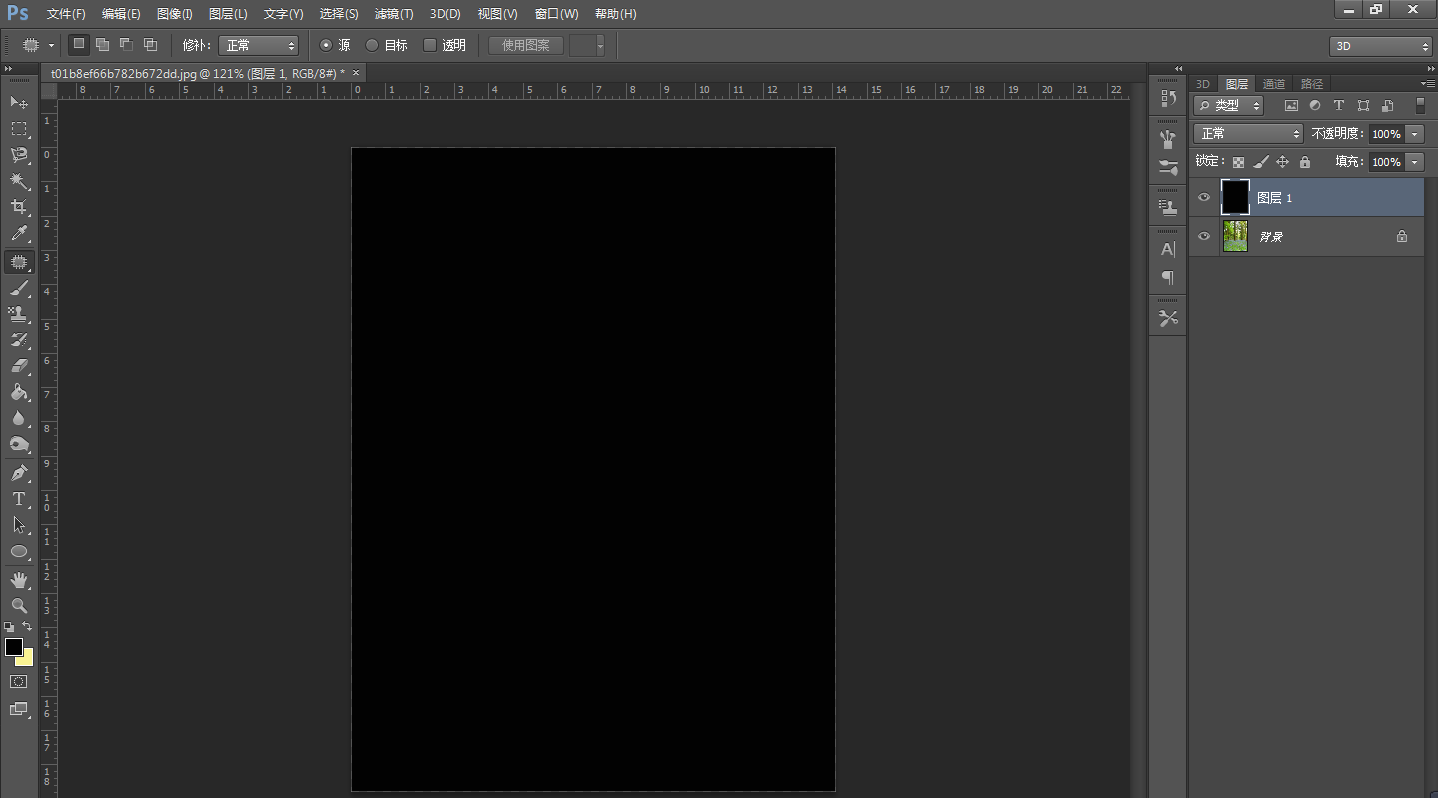
Task: Choose Intersect with Selection mode
Action: pyautogui.click(x=150, y=44)
